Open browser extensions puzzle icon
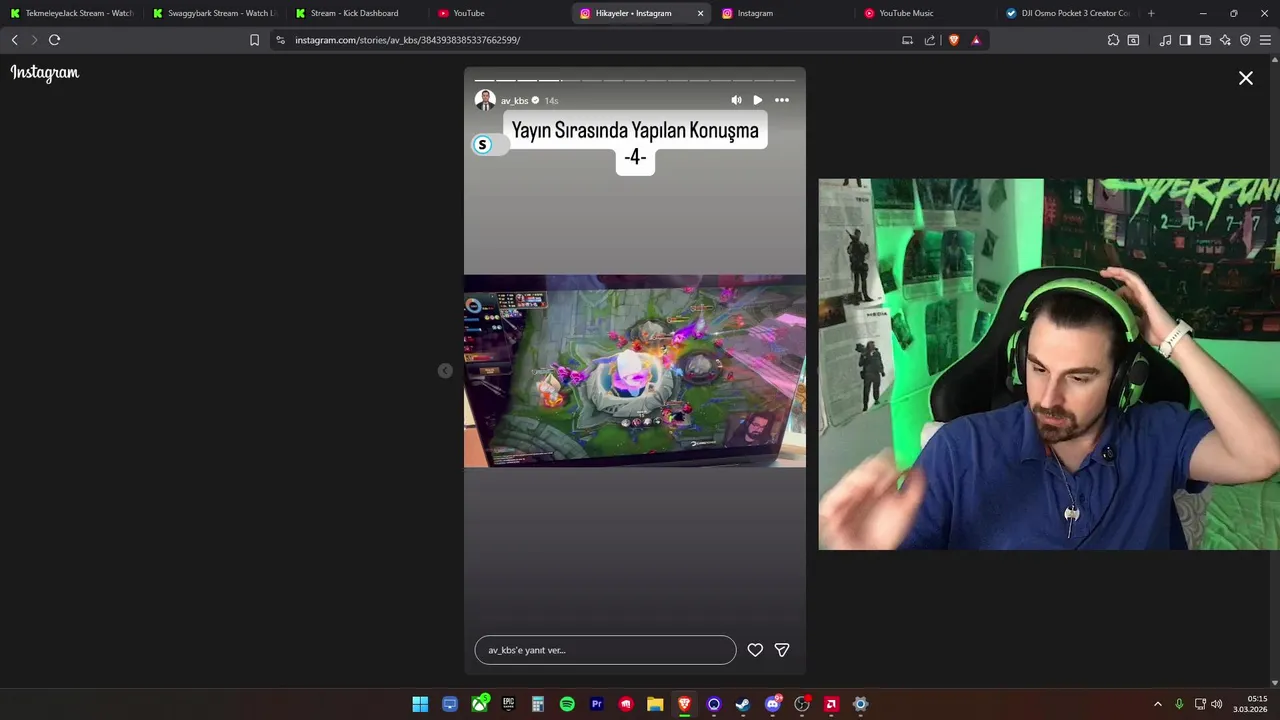Screen dimensions: 1280x720 (x=1113, y=40)
